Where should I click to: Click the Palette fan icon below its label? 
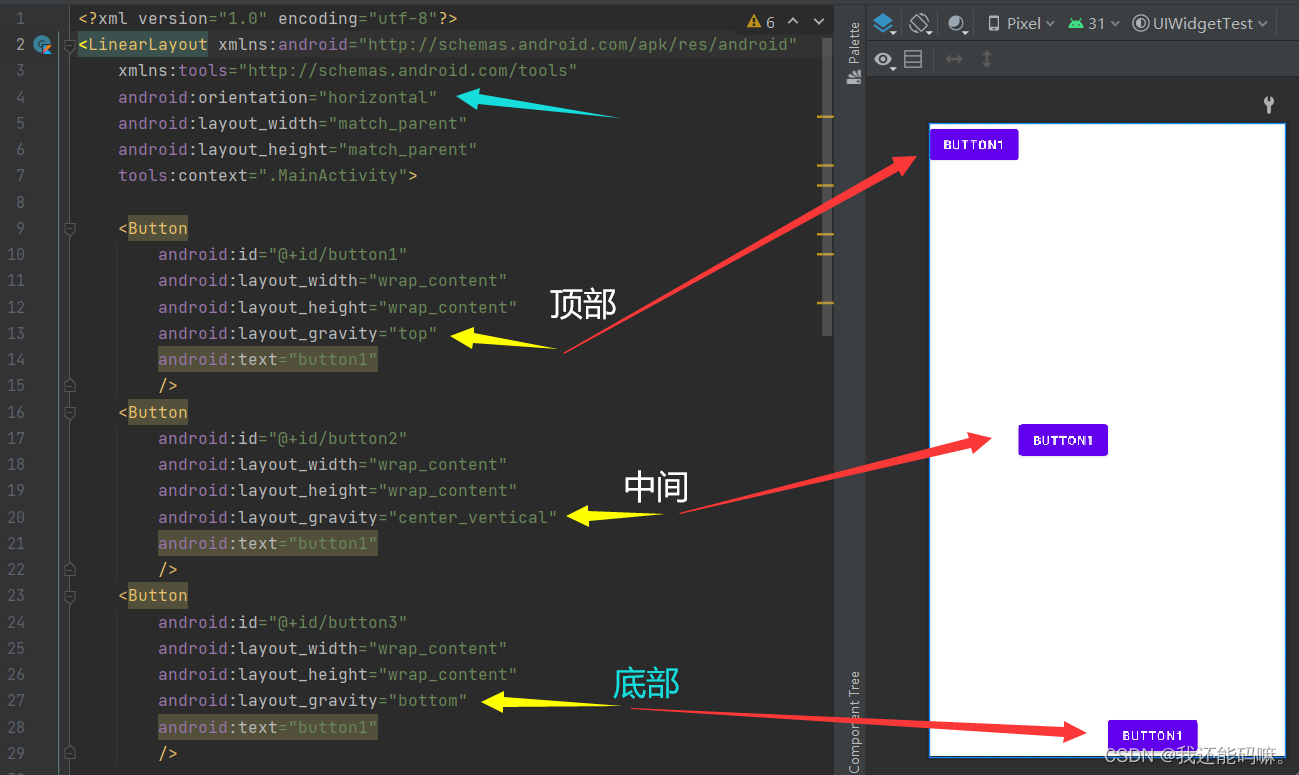point(854,77)
